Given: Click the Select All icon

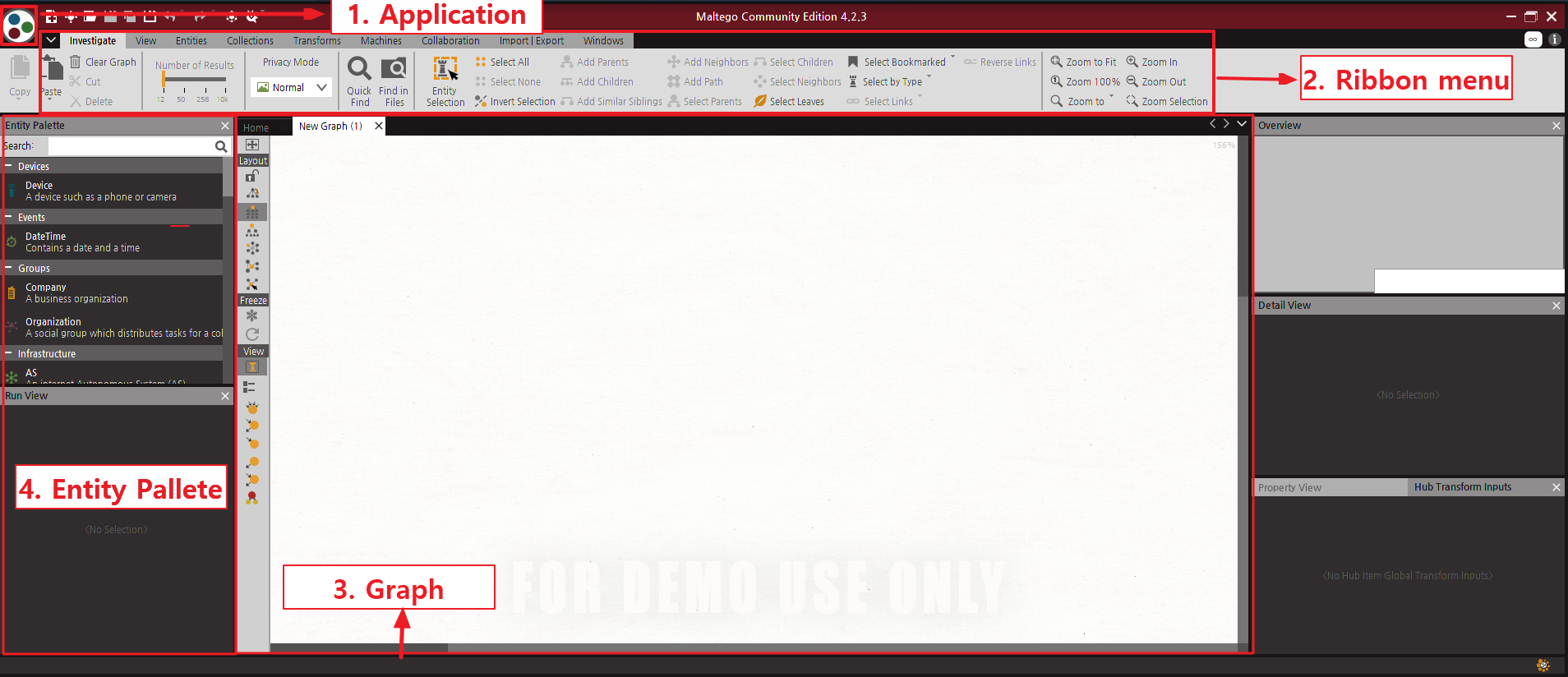Looking at the screenshot, I should (x=481, y=62).
